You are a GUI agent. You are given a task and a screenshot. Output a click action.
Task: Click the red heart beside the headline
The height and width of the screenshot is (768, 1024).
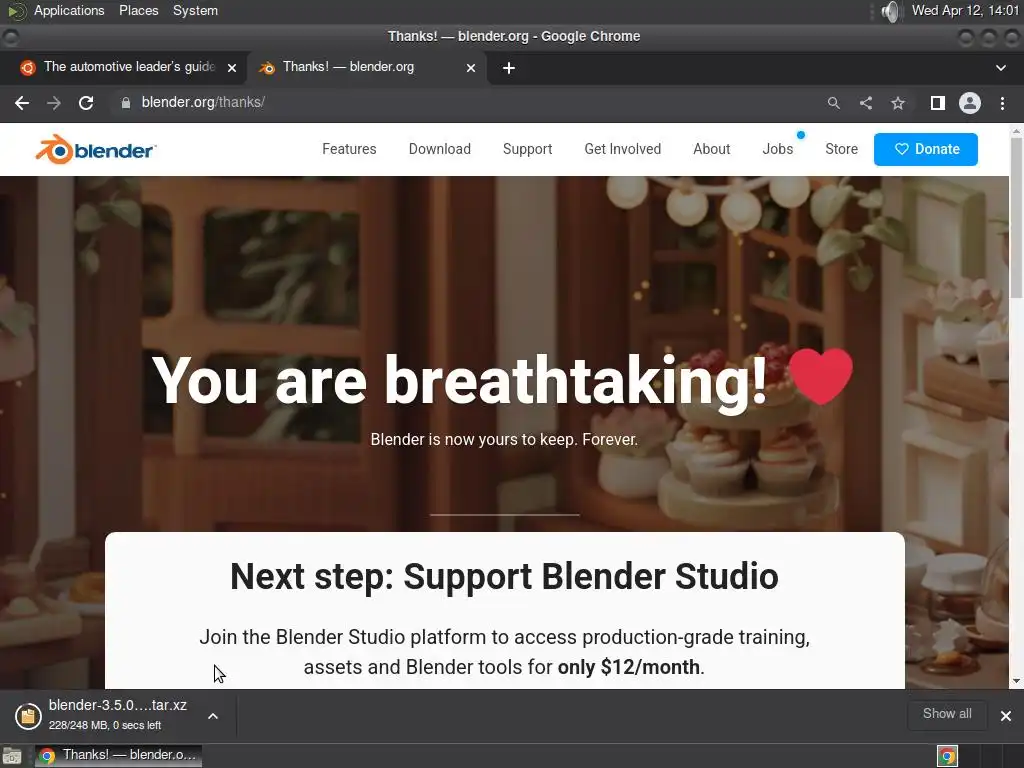[820, 376]
